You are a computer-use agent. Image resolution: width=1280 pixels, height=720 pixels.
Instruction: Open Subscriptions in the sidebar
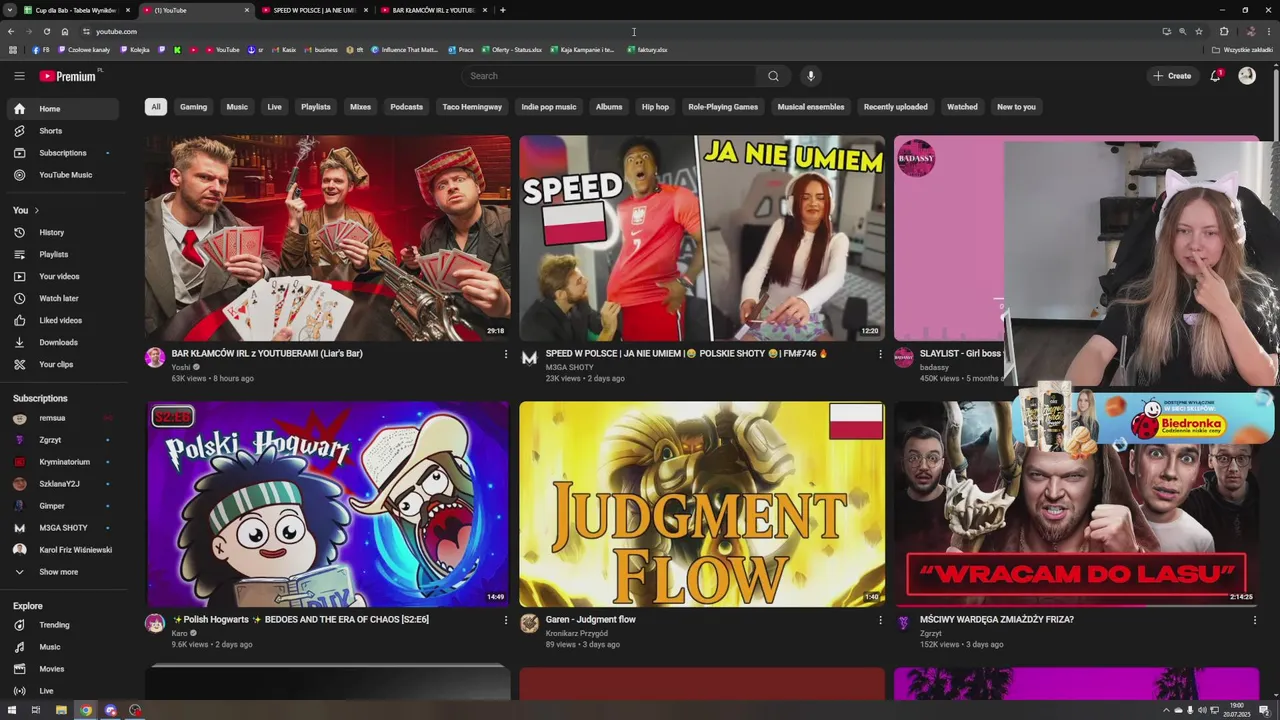click(62, 153)
